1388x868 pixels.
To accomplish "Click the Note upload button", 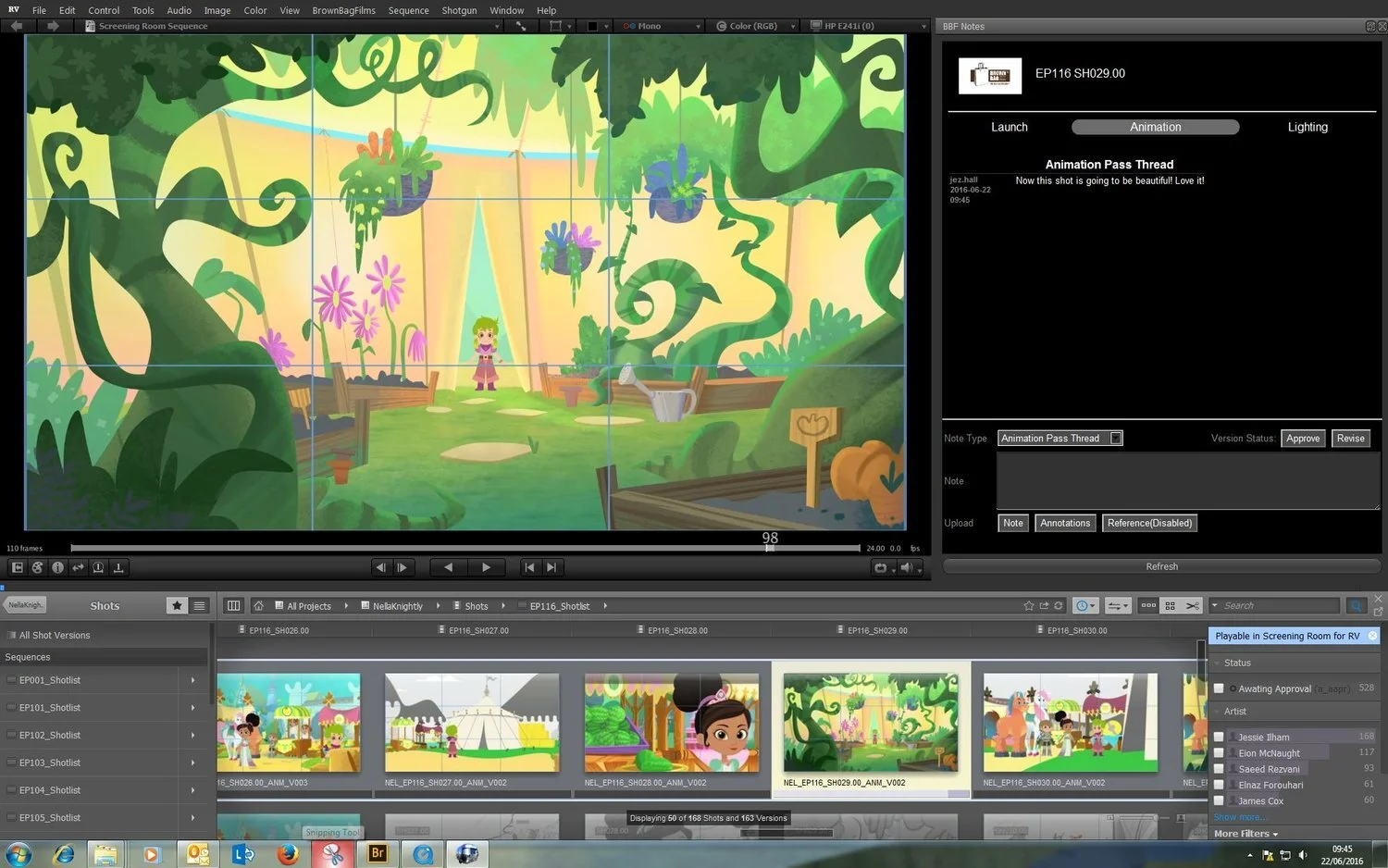I will 1013,523.
